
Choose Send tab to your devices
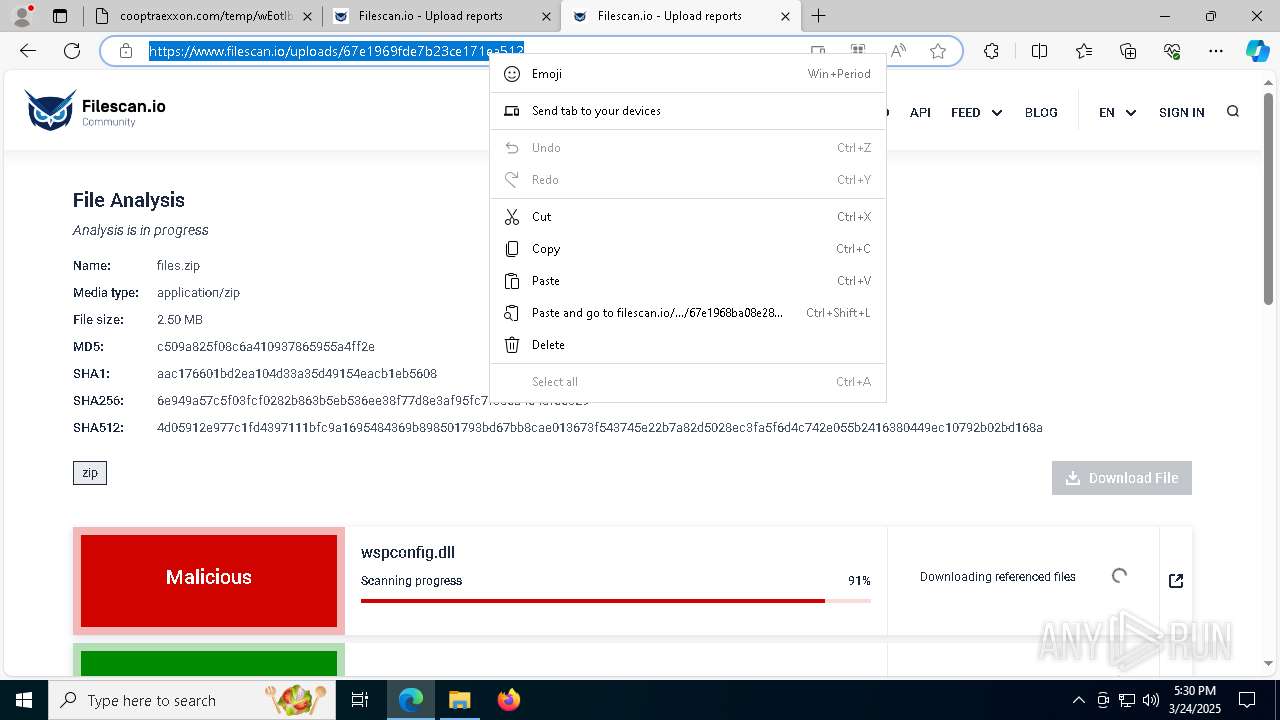[688, 111]
